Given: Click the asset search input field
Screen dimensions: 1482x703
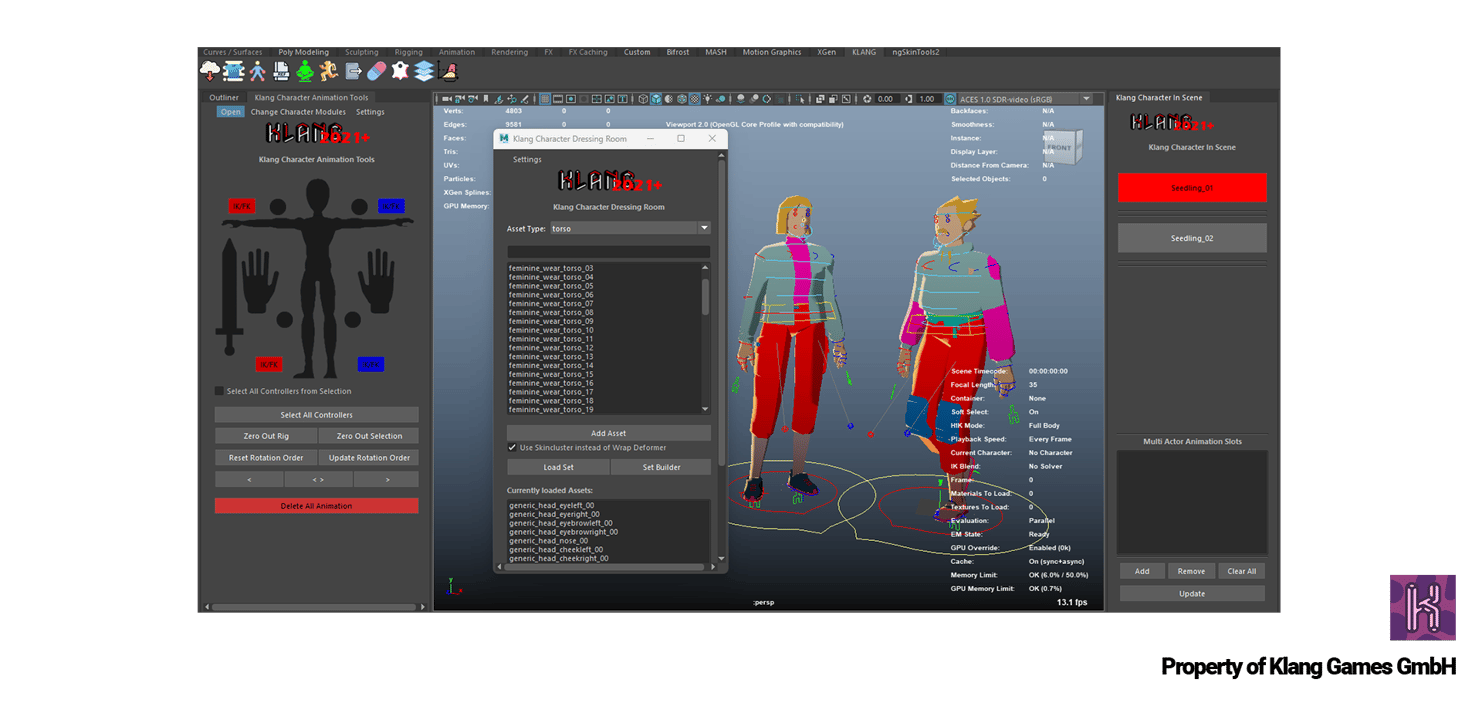Looking at the screenshot, I should [x=608, y=251].
